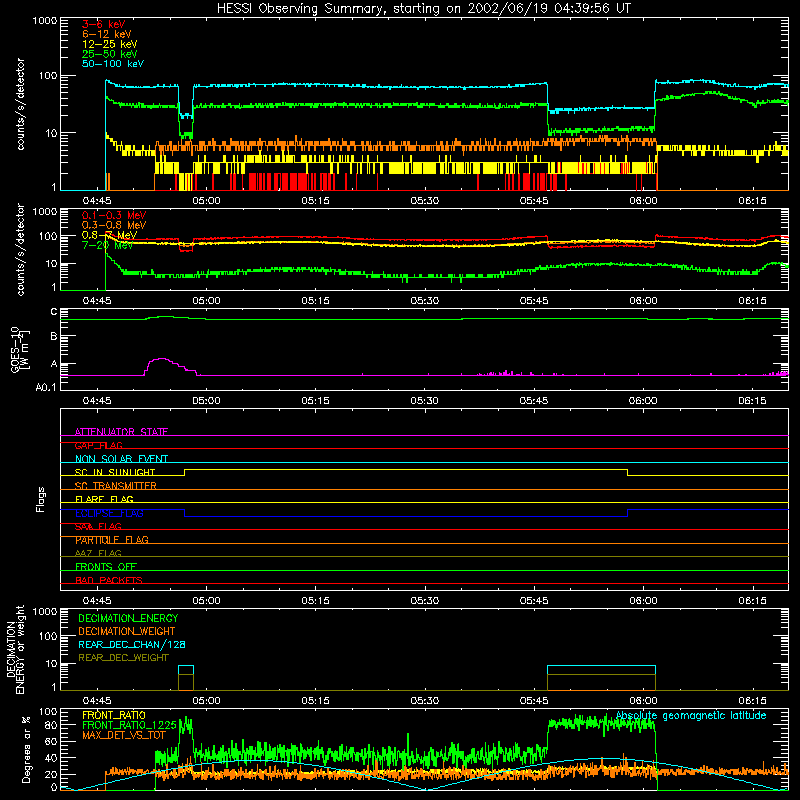800x800 pixels.
Task: Click the top panel counts/s/detector axis label
Action: (x=20, y=104)
